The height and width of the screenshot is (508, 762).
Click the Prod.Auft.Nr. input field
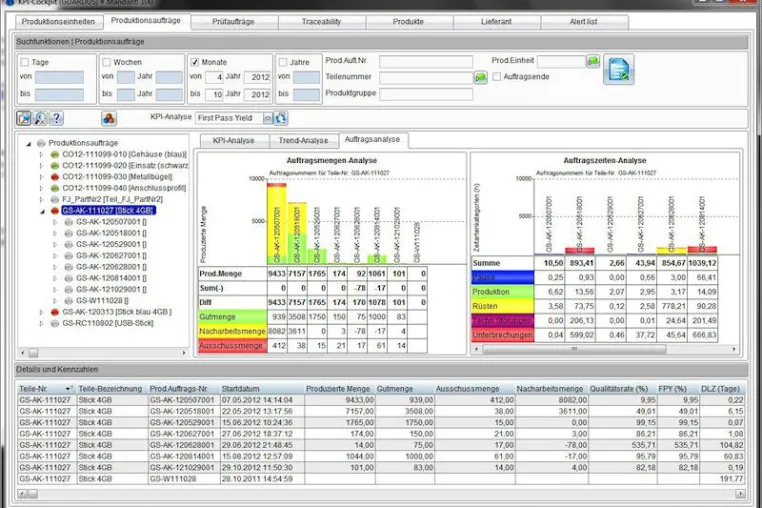point(426,62)
